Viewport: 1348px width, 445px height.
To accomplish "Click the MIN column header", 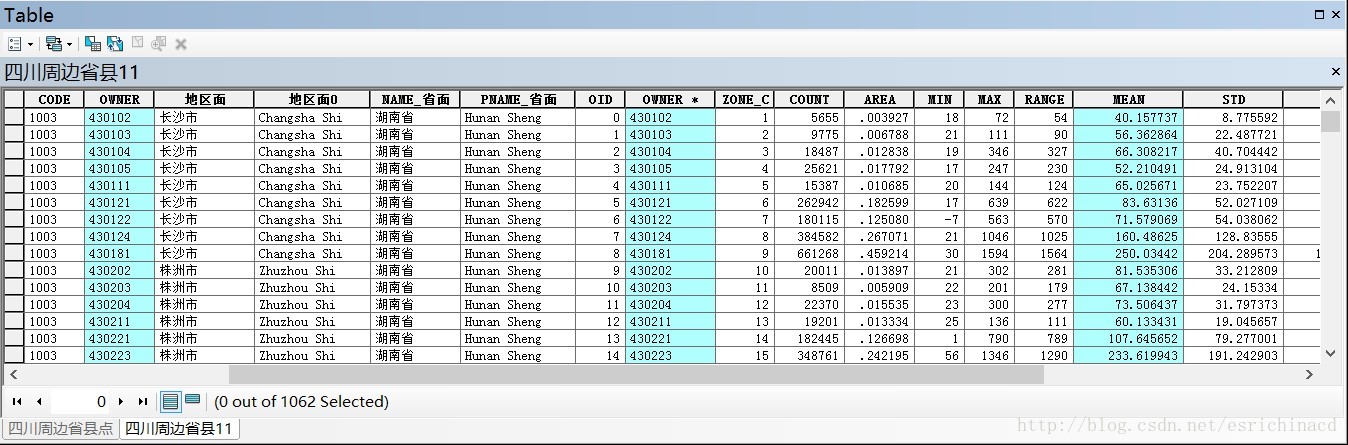I will coord(939,100).
